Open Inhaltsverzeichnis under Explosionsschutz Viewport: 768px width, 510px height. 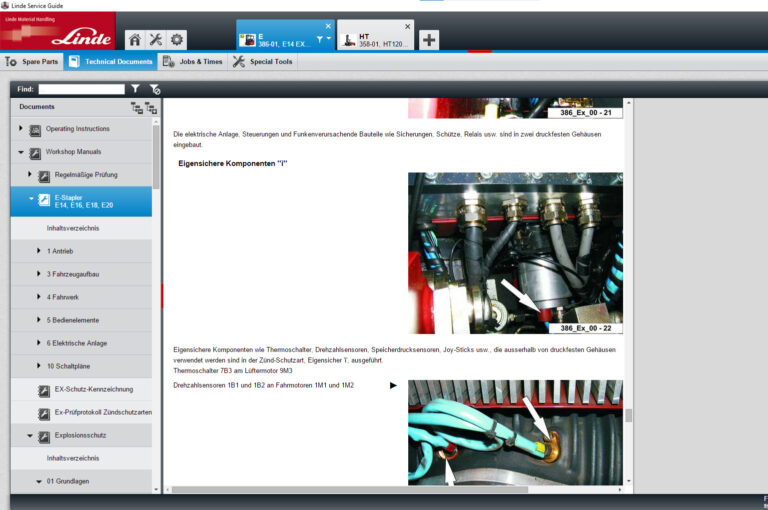pyautogui.click(x=73, y=459)
